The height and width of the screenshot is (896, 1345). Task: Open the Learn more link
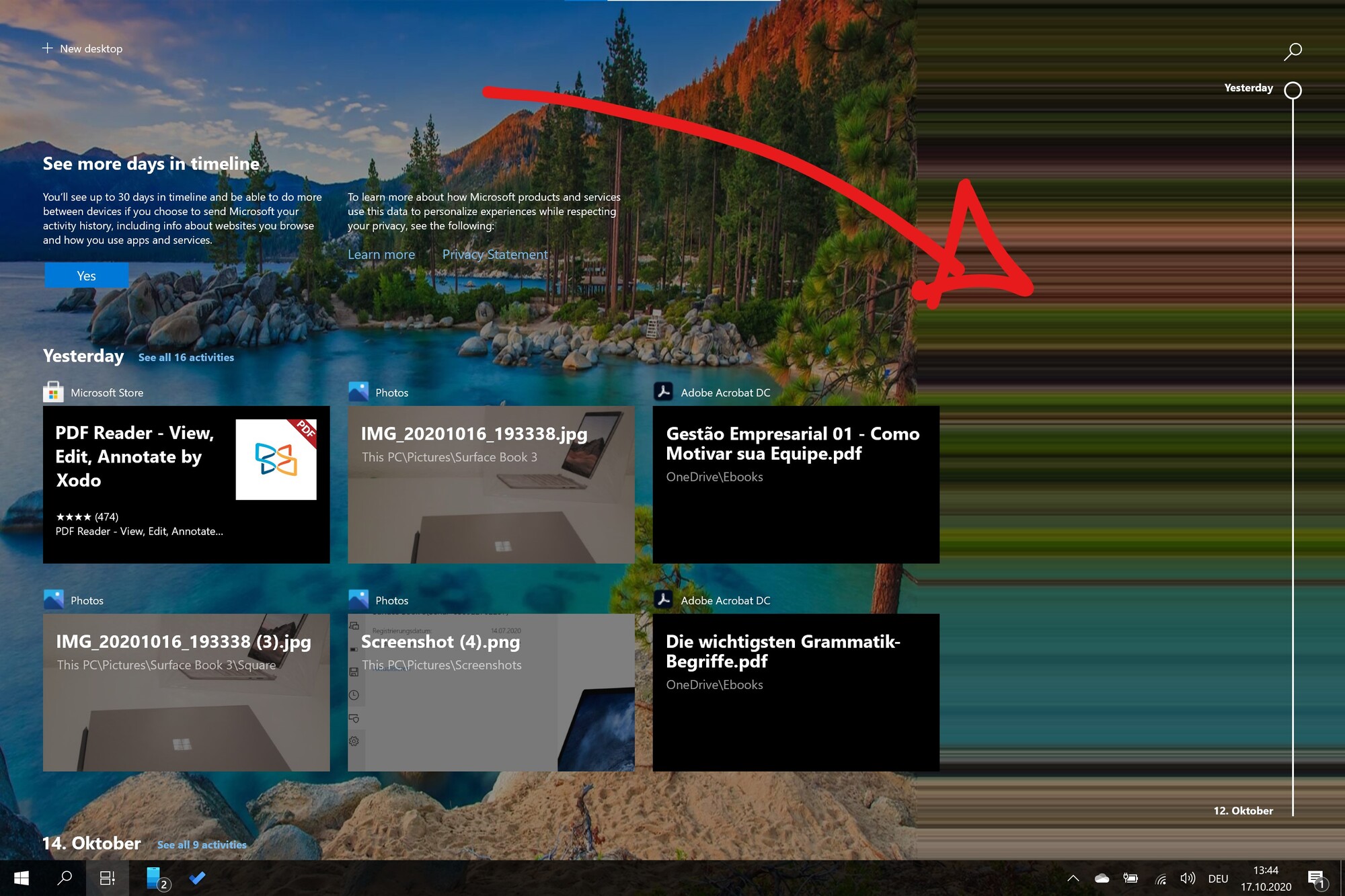coord(381,255)
